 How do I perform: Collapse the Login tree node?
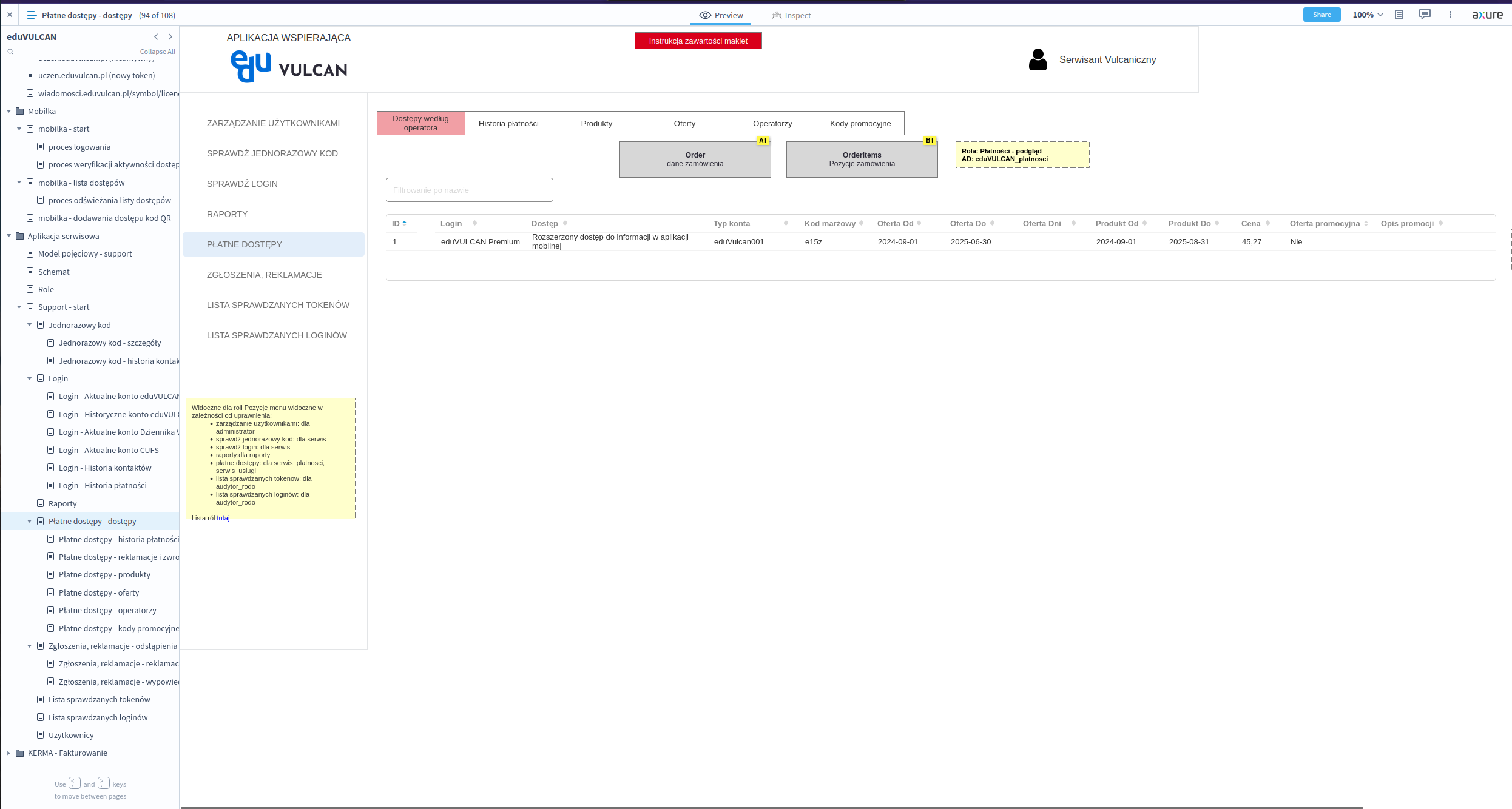click(x=30, y=379)
